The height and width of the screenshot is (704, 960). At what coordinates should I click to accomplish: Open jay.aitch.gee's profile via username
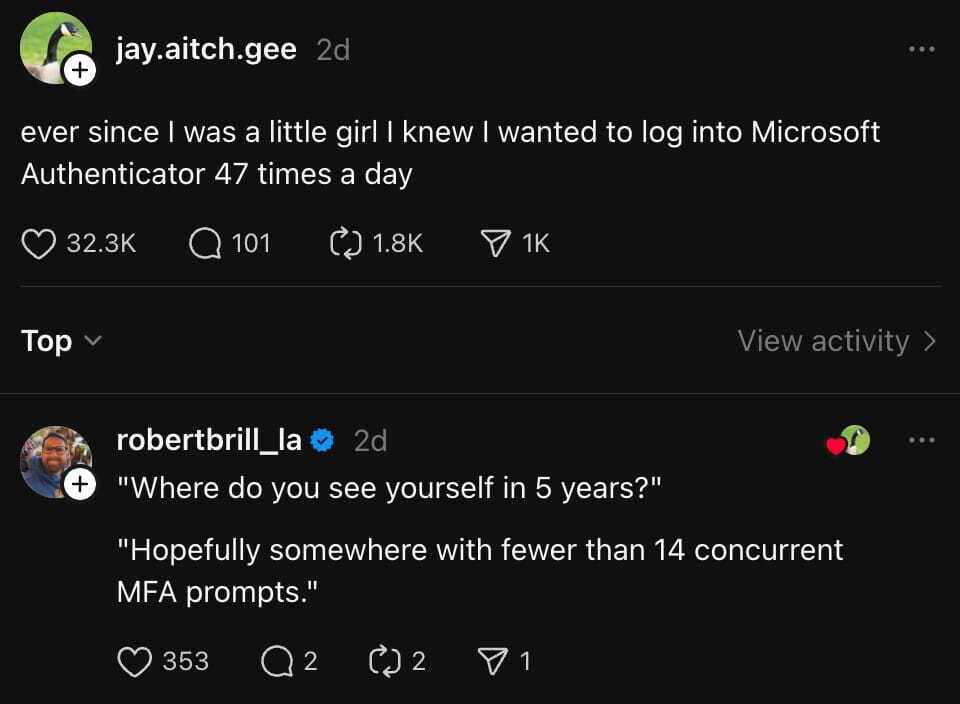[x=206, y=49]
